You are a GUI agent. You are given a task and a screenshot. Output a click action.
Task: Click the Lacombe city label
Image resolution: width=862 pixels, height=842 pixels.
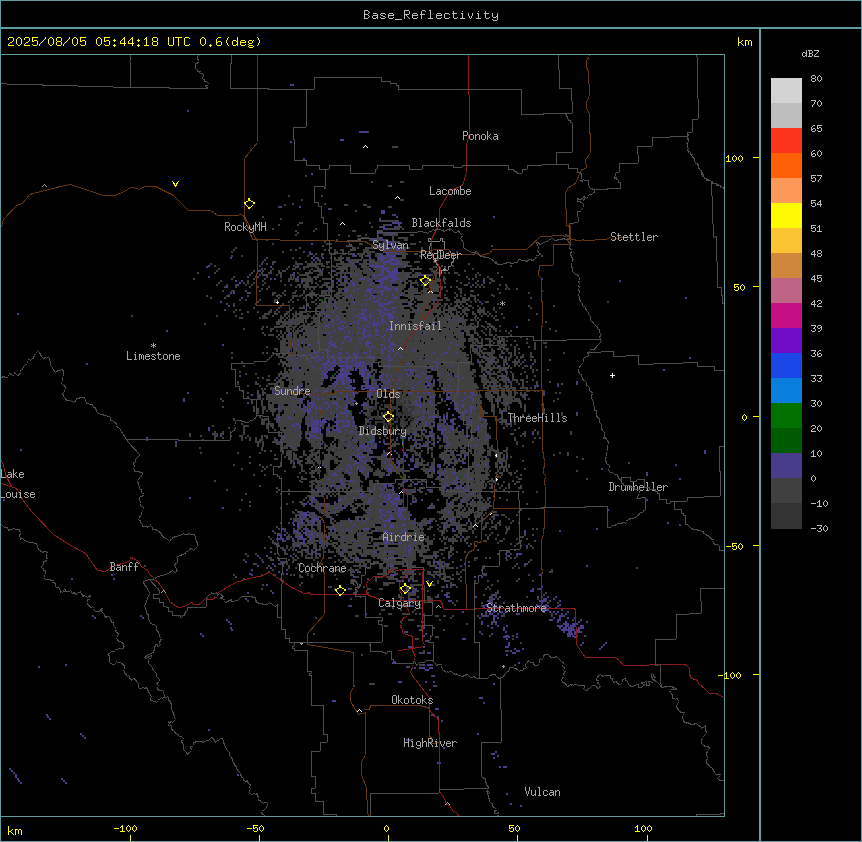pos(450,191)
